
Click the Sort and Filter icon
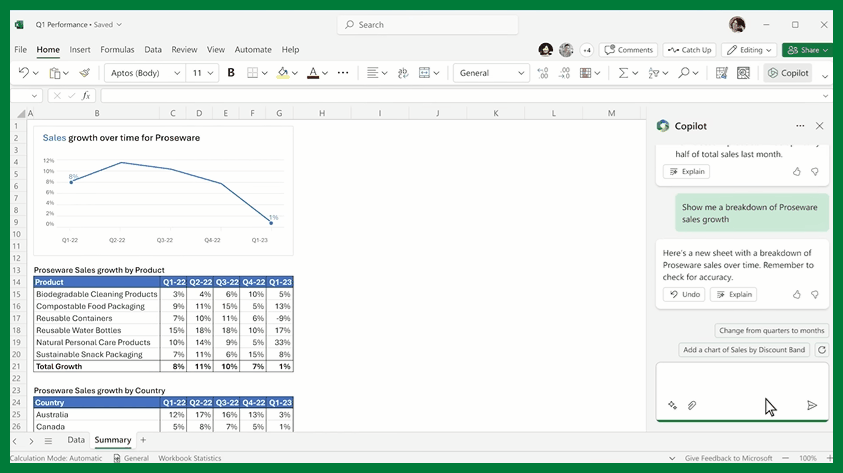point(654,73)
